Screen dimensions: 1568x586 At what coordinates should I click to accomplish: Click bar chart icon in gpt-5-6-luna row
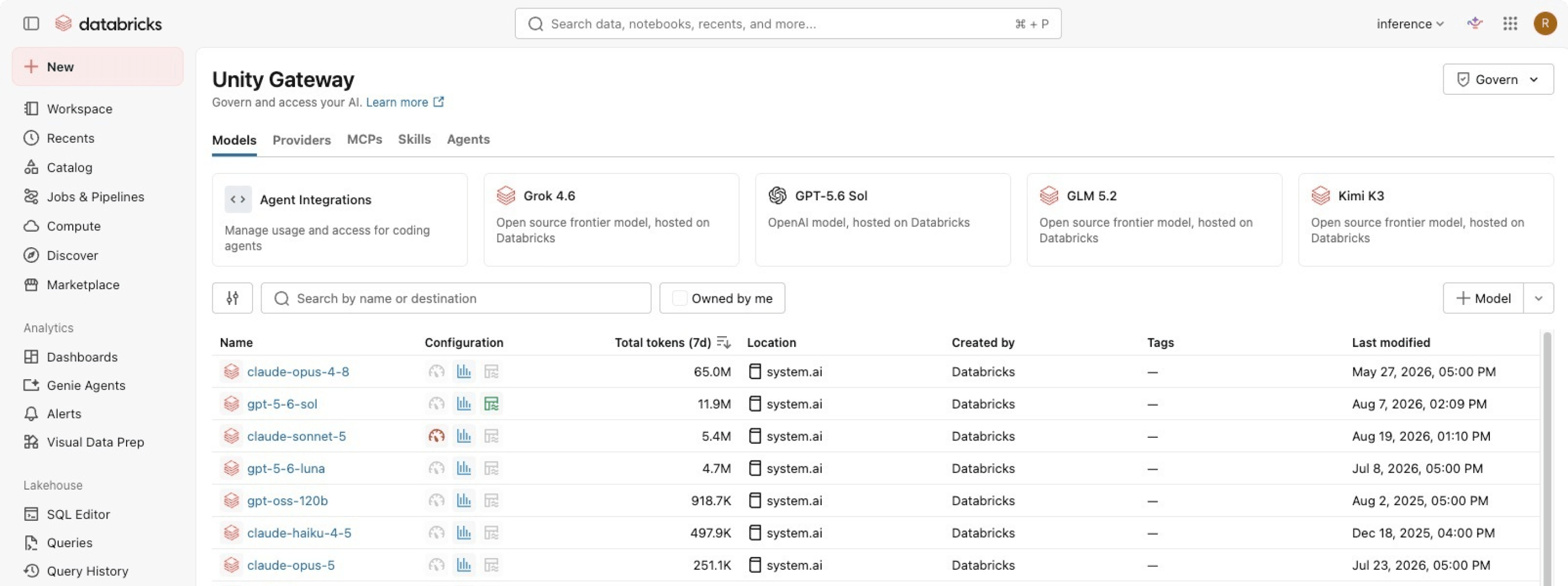(464, 469)
